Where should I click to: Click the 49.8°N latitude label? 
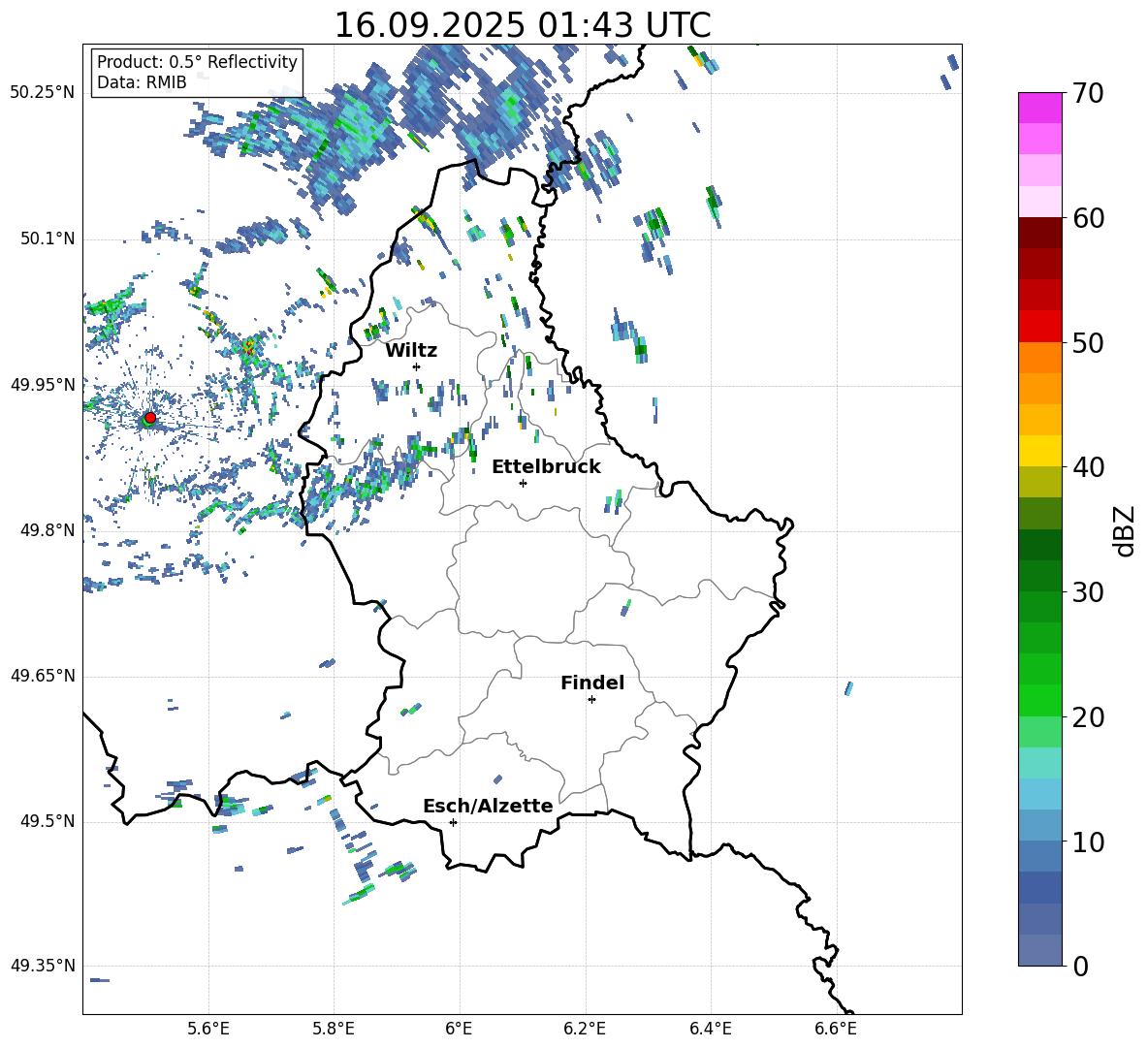click(47, 530)
